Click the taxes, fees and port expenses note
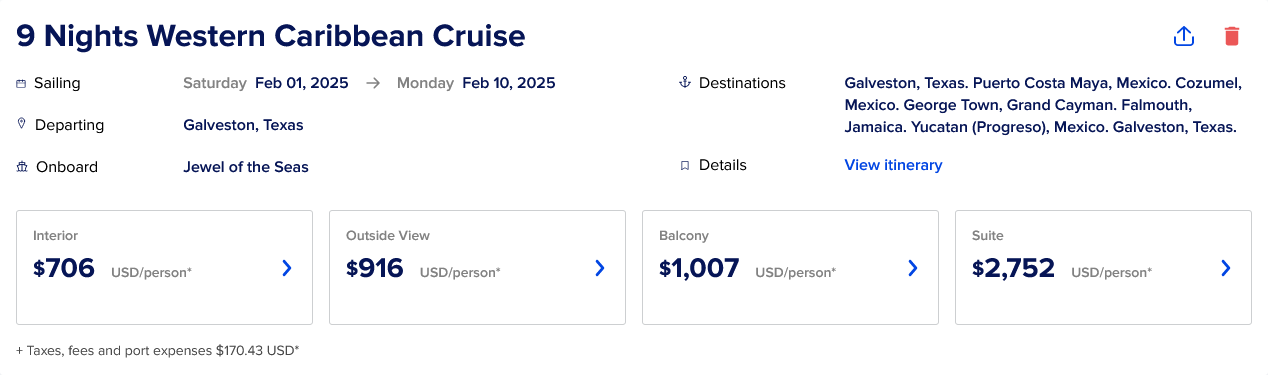The height and width of the screenshot is (375, 1268). [158, 351]
